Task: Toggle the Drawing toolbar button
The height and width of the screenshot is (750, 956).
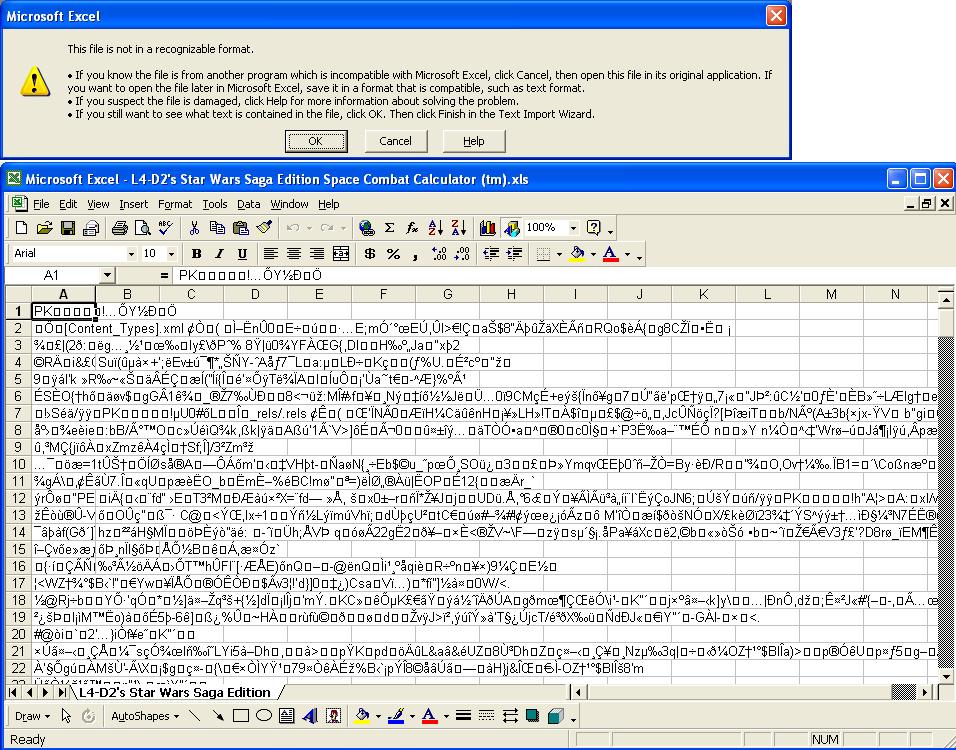Action: [x=511, y=228]
